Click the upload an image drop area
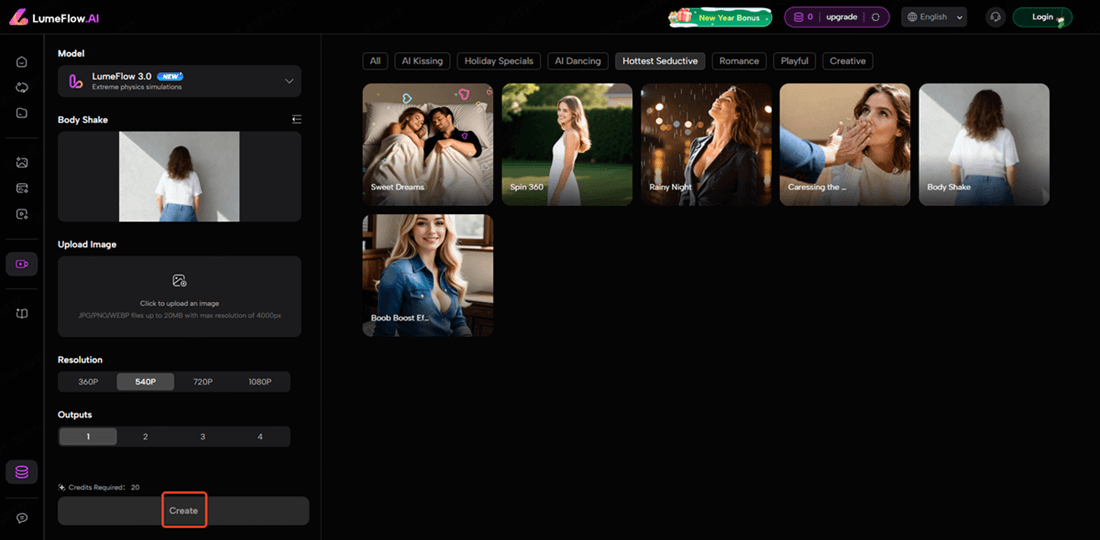This screenshot has width=1100, height=540. pos(180,296)
